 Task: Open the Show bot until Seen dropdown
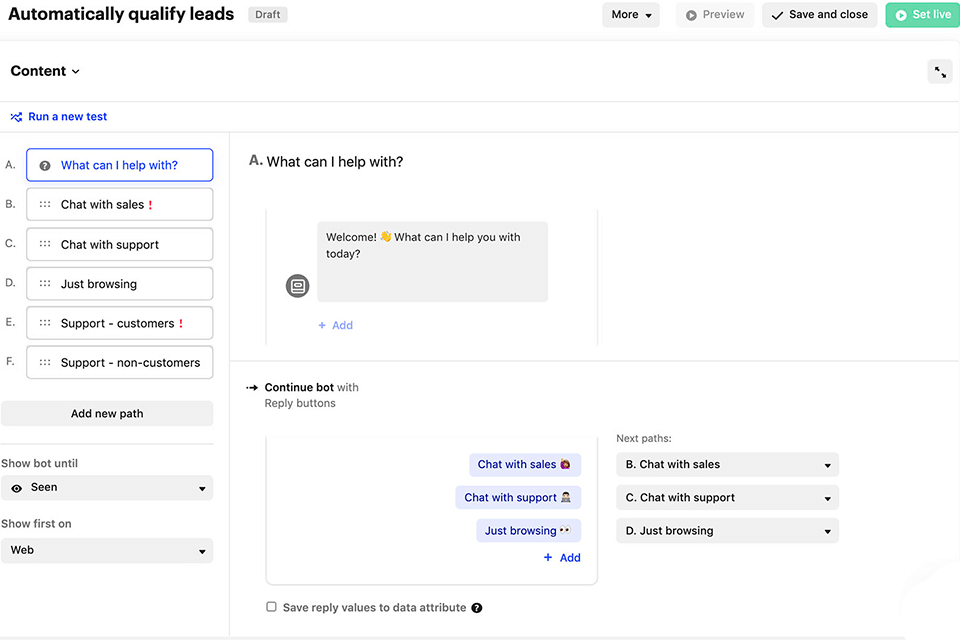pyautogui.click(x=107, y=488)
